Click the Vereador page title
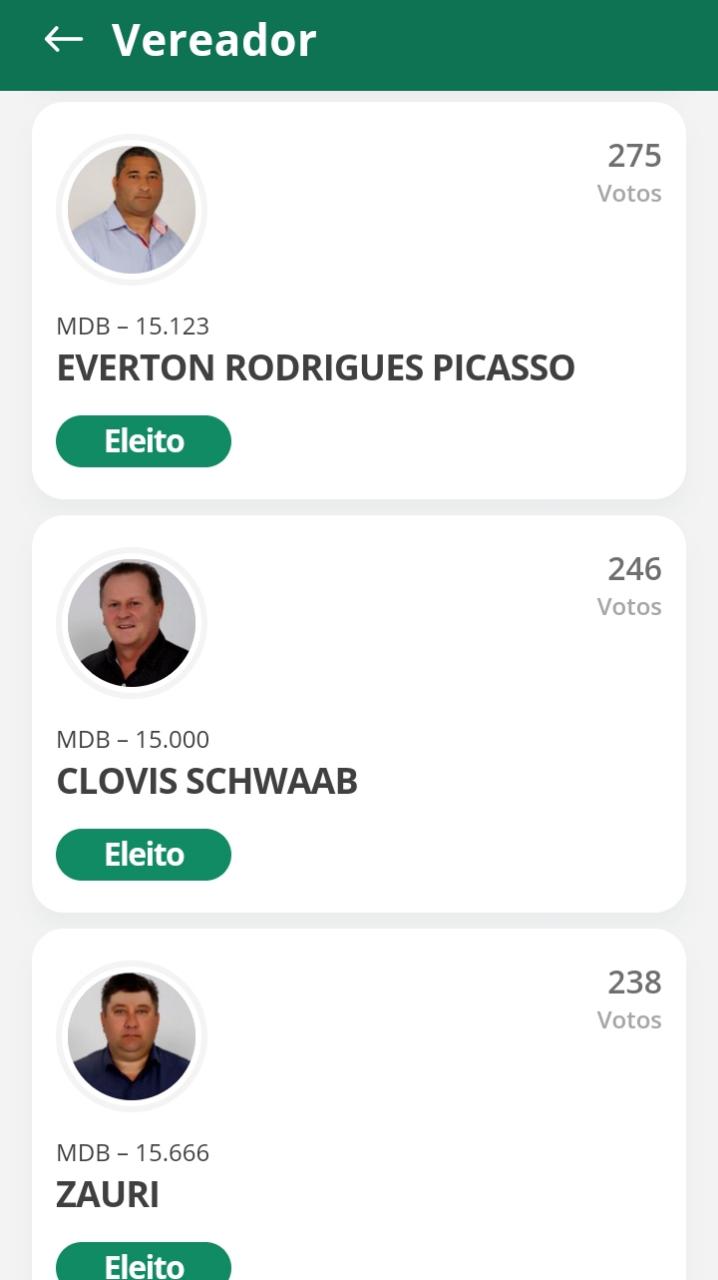 [214, 40]
